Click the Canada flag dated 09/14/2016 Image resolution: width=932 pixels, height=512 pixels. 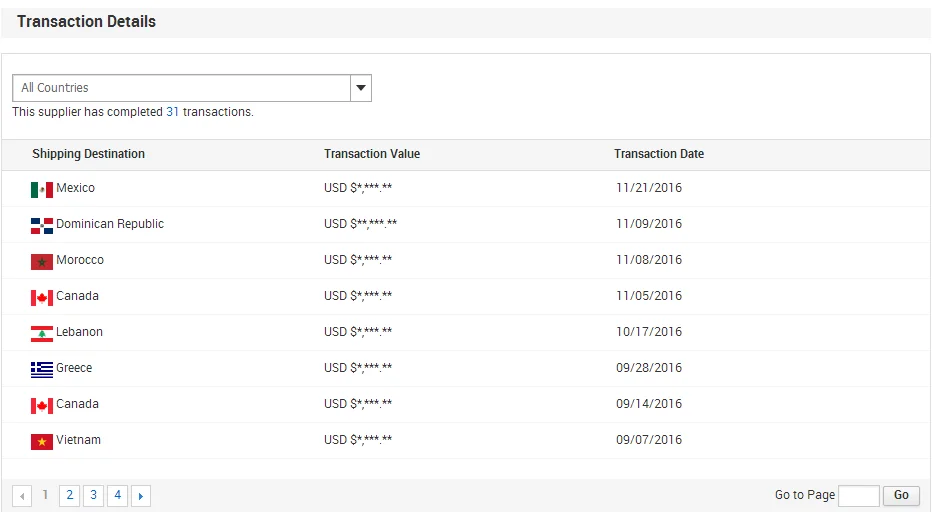(41, 405)
